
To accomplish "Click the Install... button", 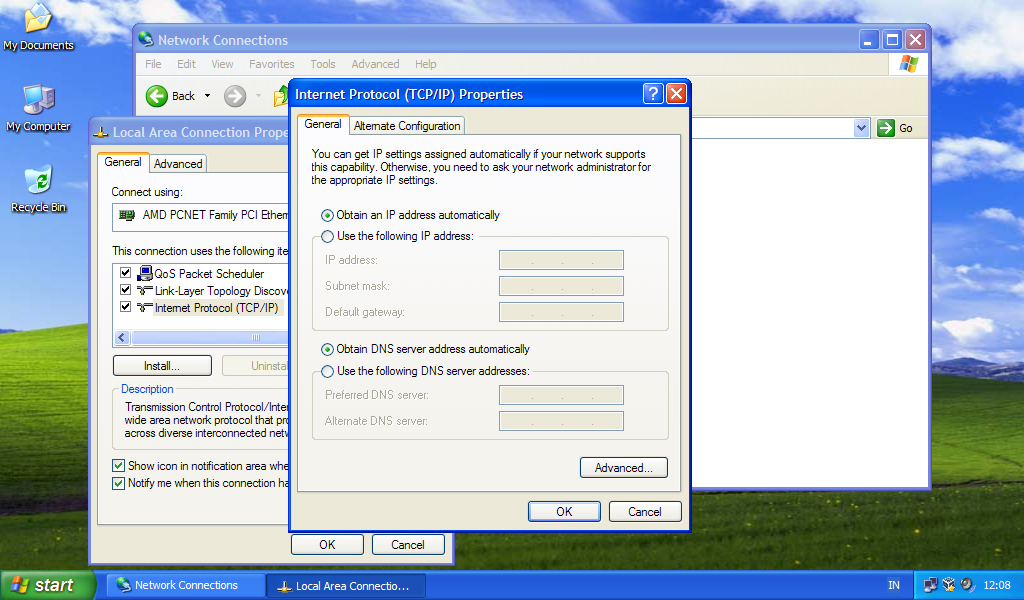I will click(x=162, y=366).
